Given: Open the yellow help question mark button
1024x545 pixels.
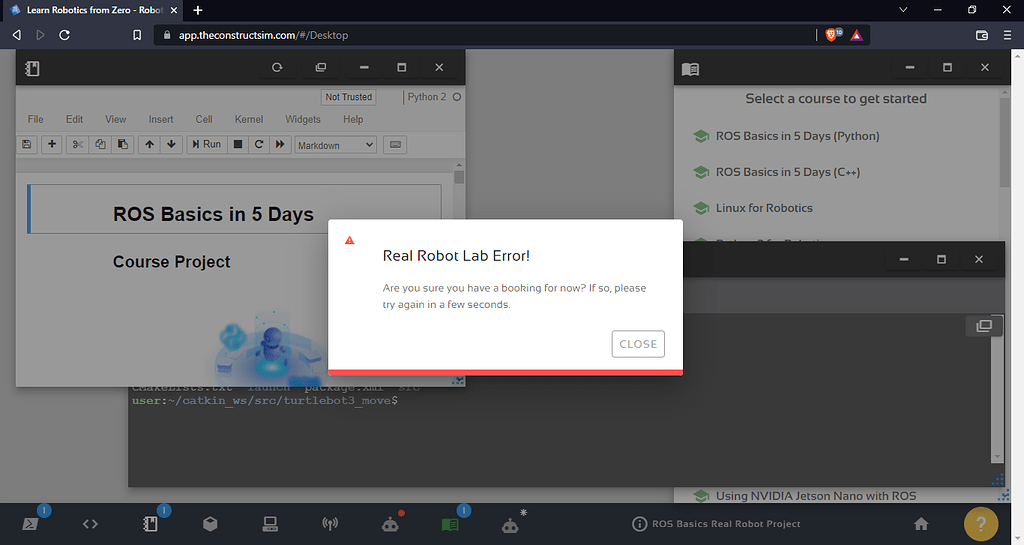Looking at the screenshot, I should 981,523.
